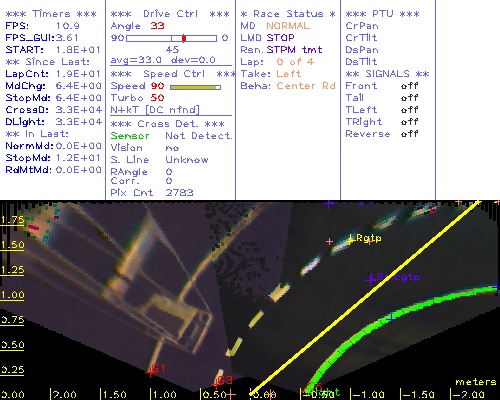
Task: Click the green Sensor label
Action: 130,136
